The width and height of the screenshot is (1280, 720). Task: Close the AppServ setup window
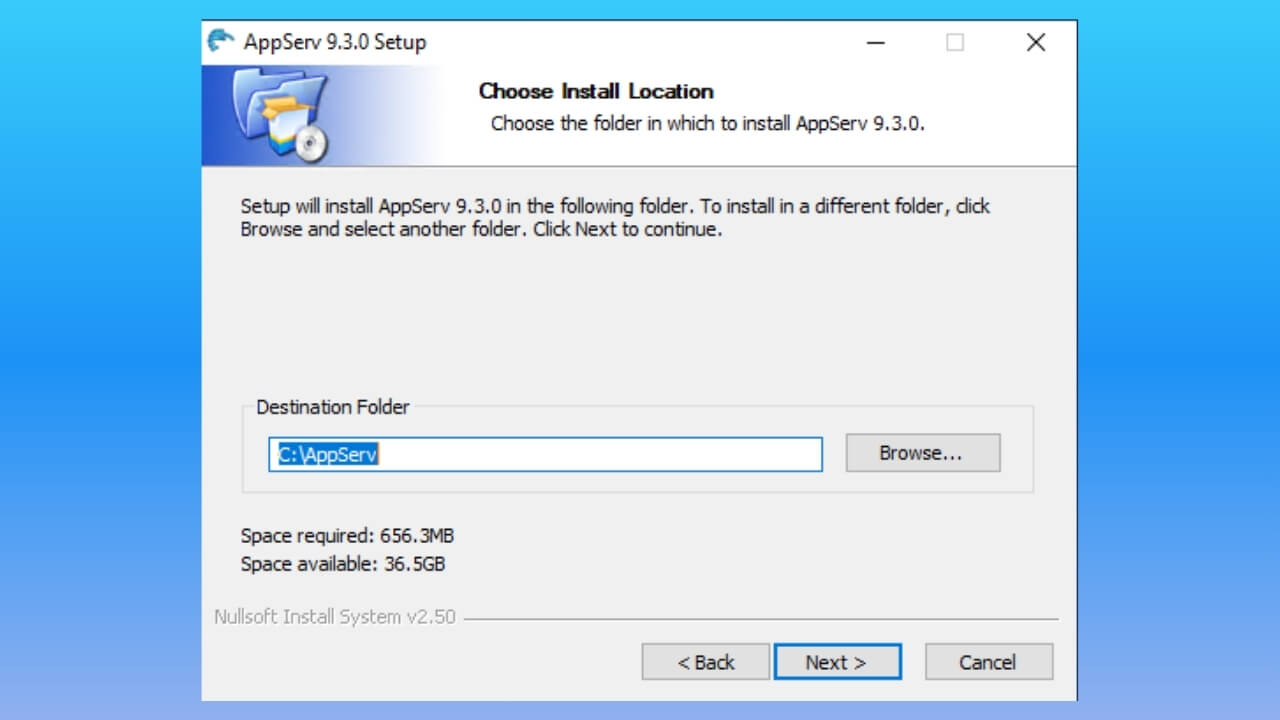coord(1036,42)
